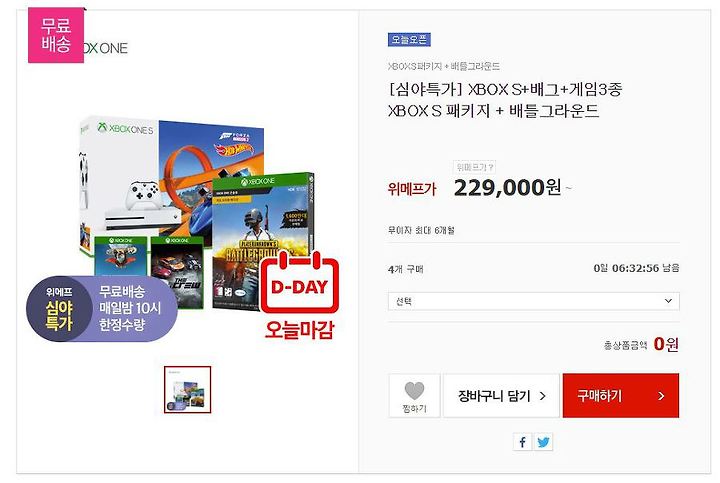Click the 심야특가 purple promo badge
The image size is (720, 483).
[x=102, y=308]
